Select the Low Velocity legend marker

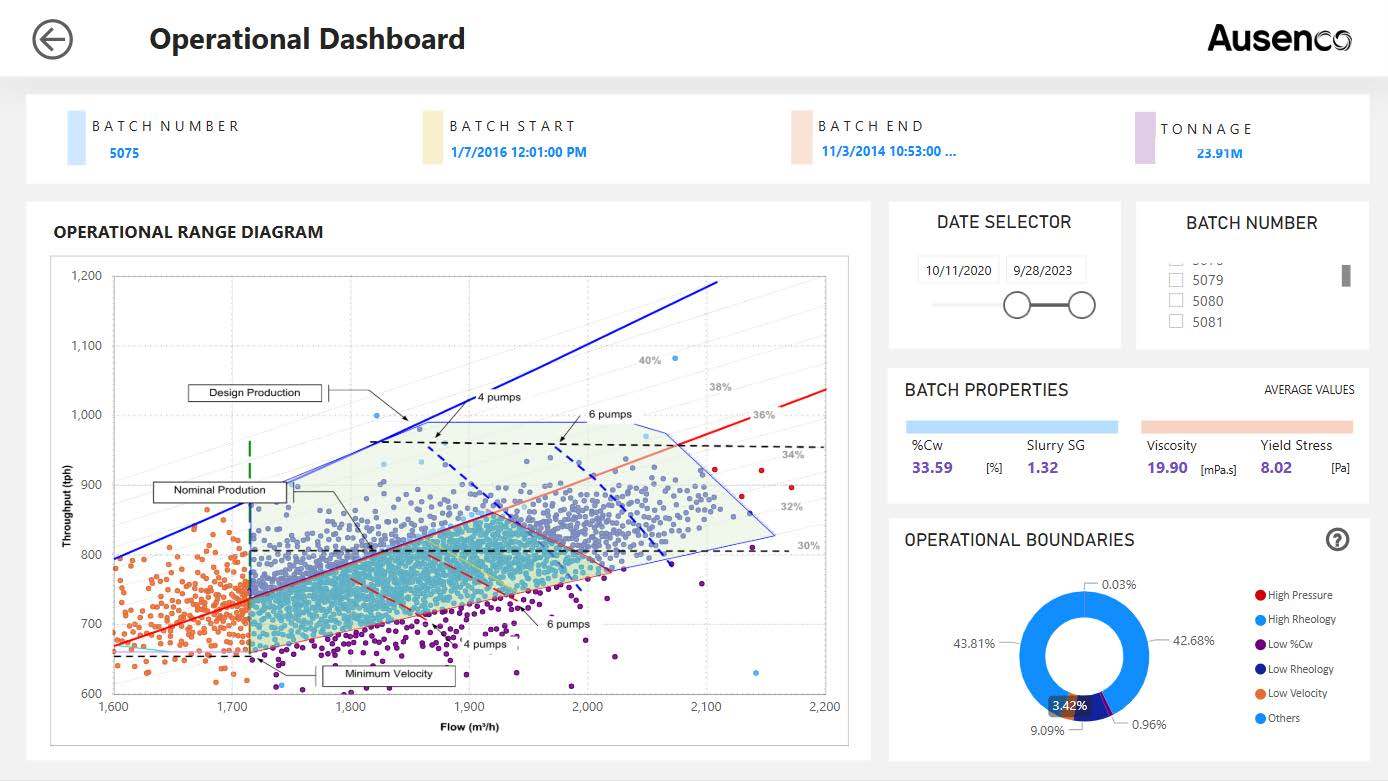click(x=1260, y=694)
